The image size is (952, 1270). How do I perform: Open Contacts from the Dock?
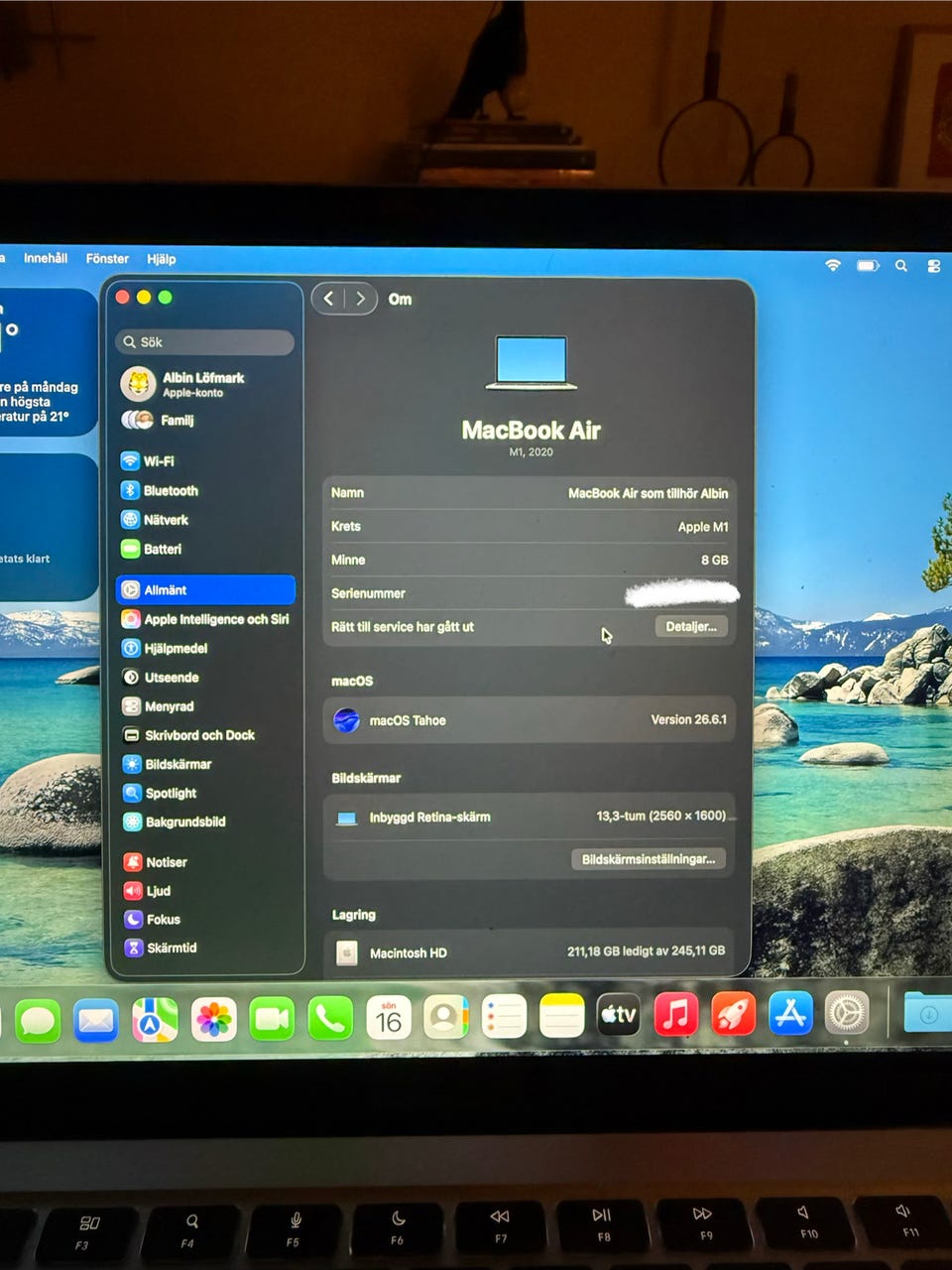pyautogui.click(x=445, y=1017)
